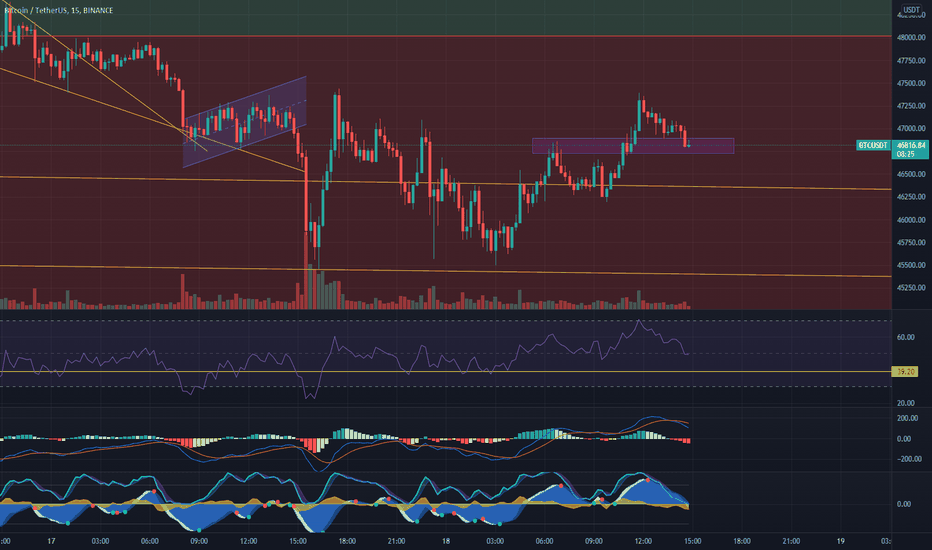Click the 45250.00 price axis label
Image resolution: width=932 pixels, height=550 pixels.
(911, 288)
